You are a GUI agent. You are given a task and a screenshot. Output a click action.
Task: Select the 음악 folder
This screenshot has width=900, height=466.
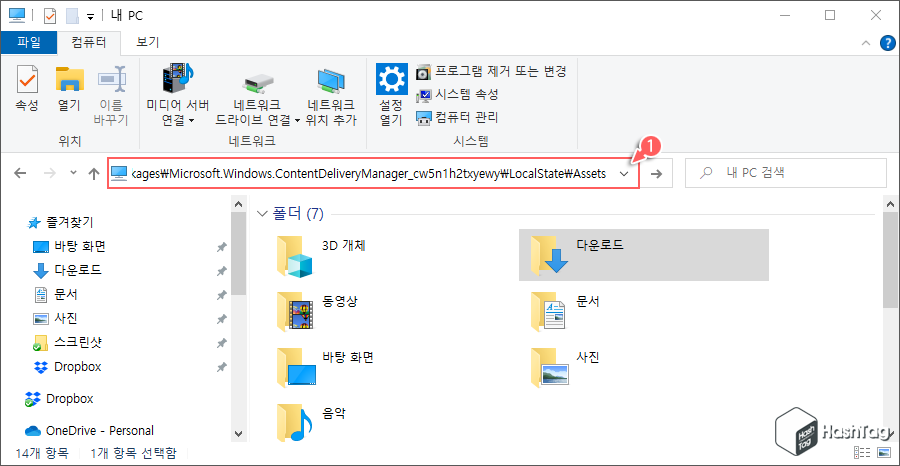point(313,422)
